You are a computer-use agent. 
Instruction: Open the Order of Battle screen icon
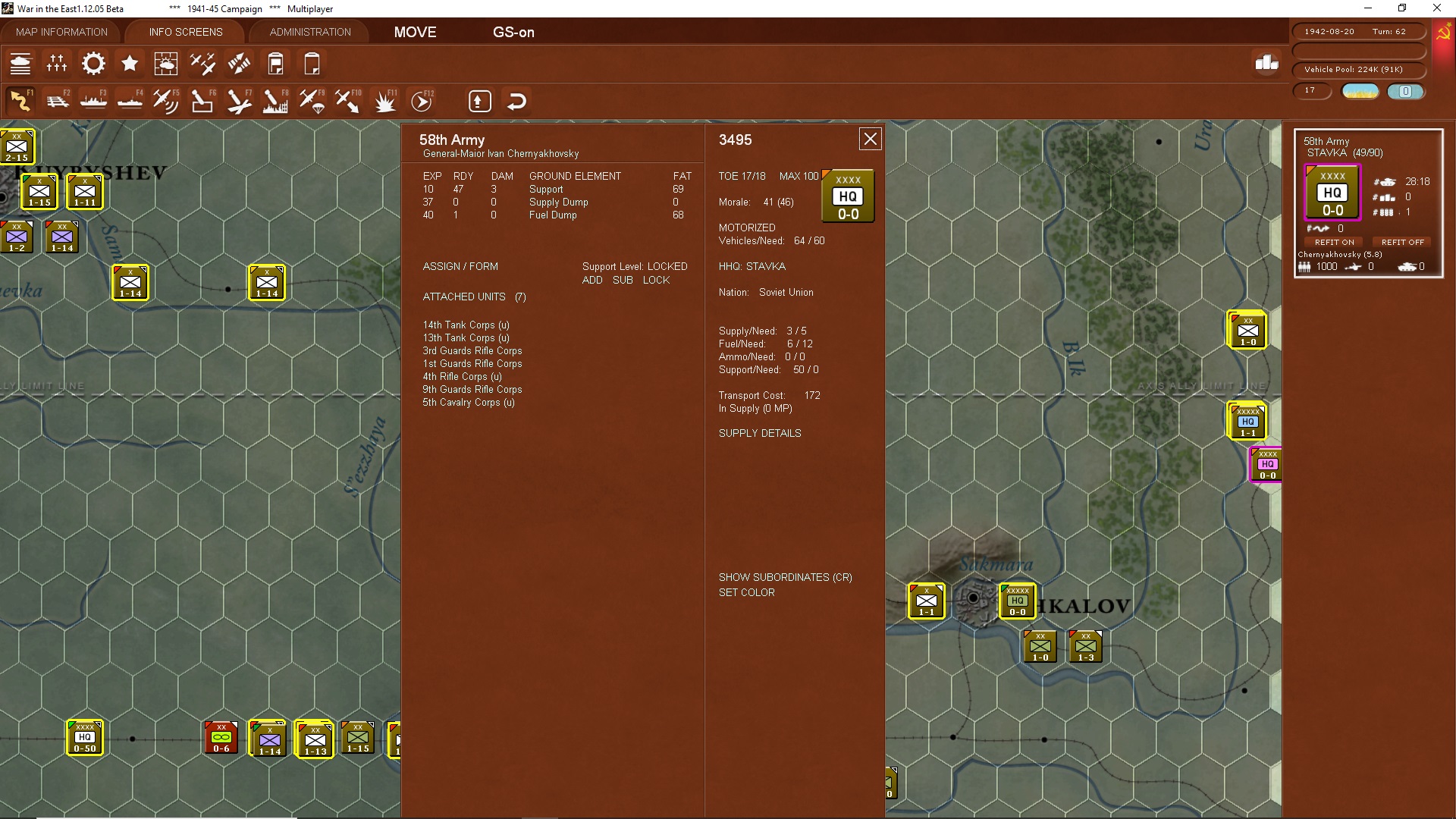click(x=20, y=64)
